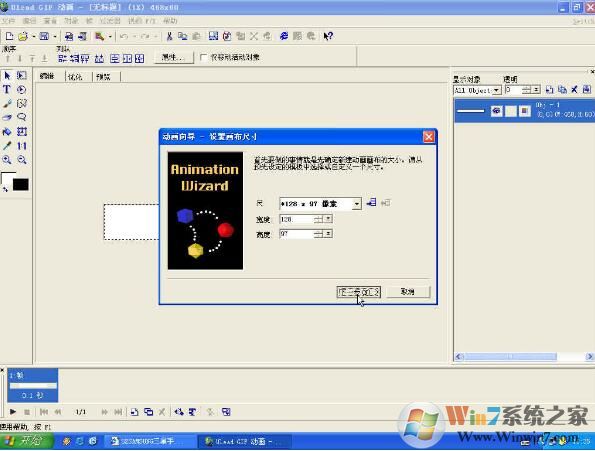This screenshot has height=451, width=595.
Task: Switch to the Ulead GIF taskbar button
Action: pyautogui.click(x=244, y=442)
